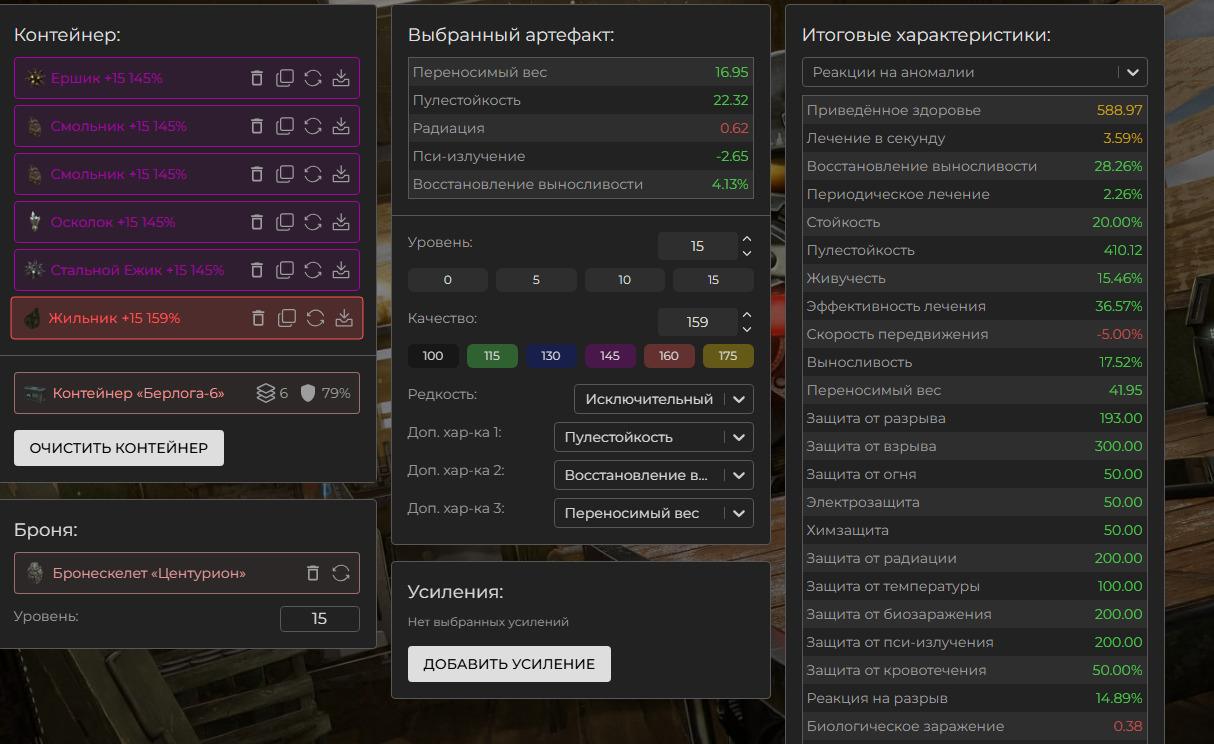This screenshot has height=744, width=1214.
Task: Click the armor Уровень input field
Action: (x=319, y=619)
